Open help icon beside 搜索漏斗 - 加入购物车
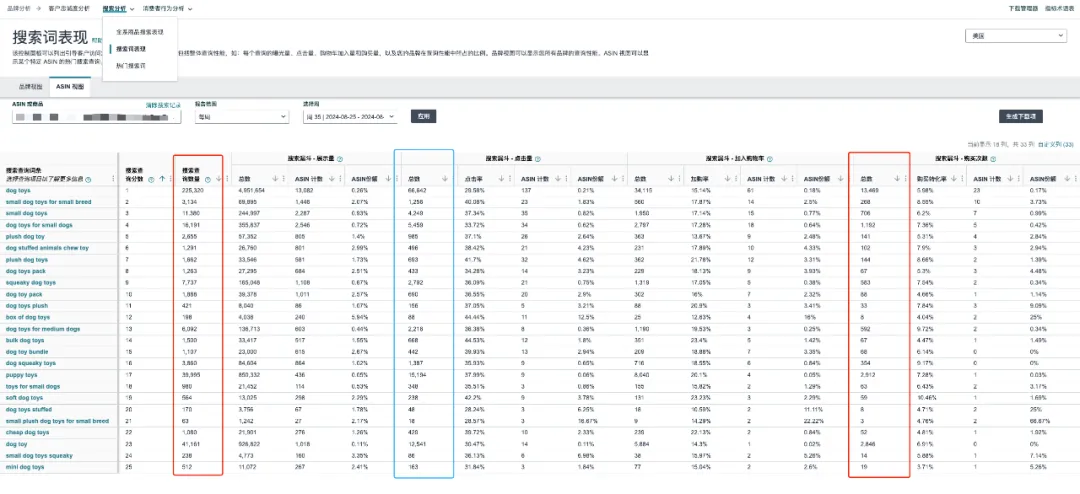 tap(769, 158)
